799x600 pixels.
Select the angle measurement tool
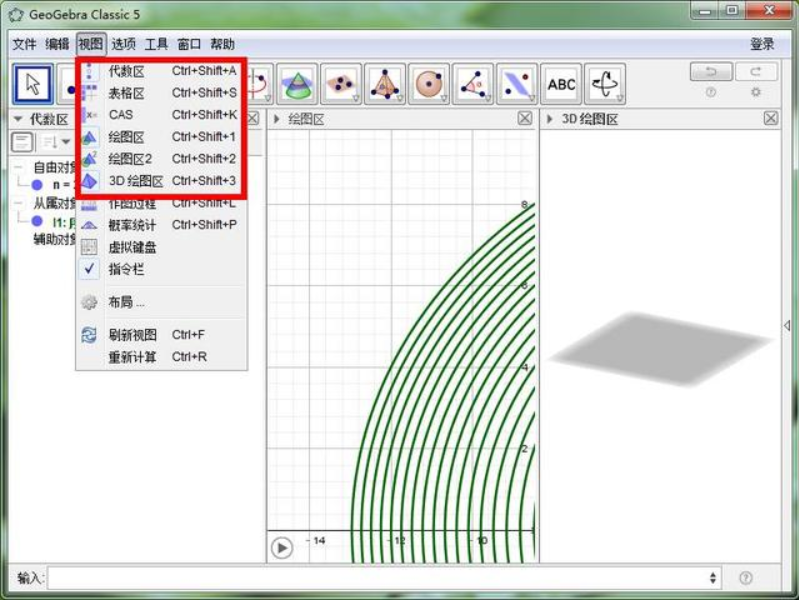click(473, 84)
